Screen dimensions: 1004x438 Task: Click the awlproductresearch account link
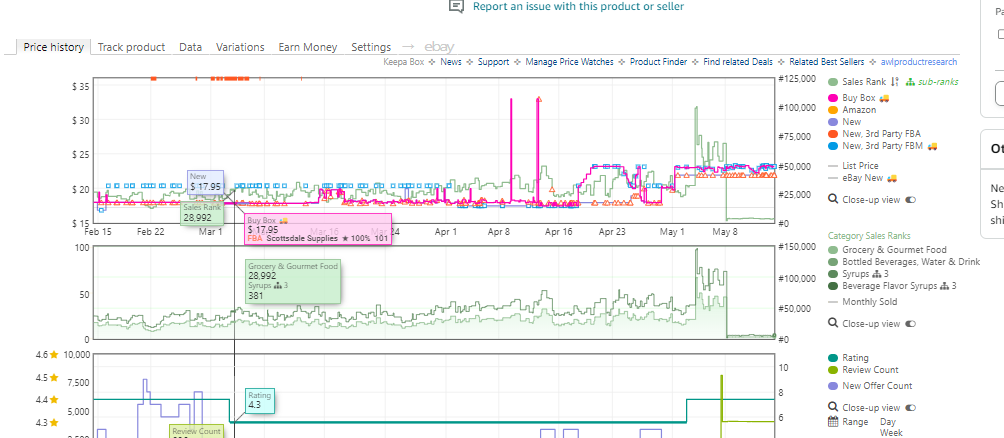pyautogui.click(x=919, y=62)
